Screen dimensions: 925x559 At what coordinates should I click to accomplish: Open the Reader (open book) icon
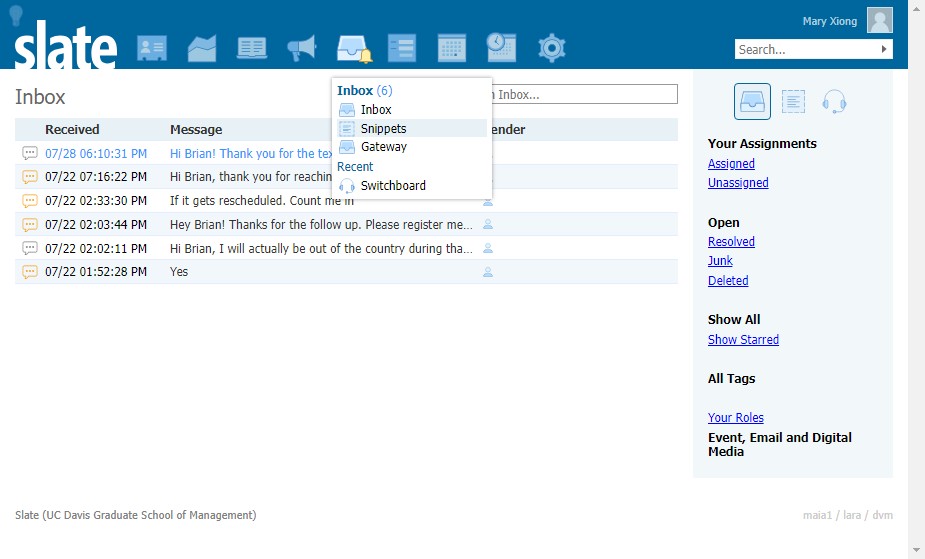coord(252,48)
